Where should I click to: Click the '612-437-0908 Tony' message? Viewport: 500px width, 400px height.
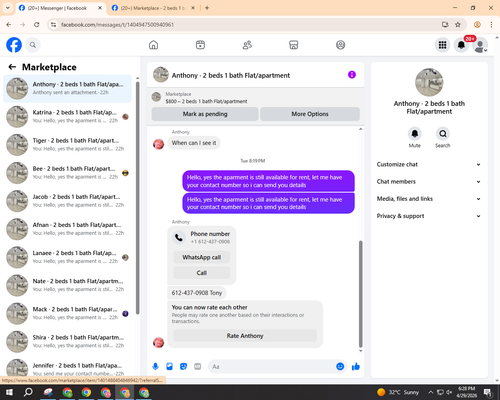pos(197,293)
